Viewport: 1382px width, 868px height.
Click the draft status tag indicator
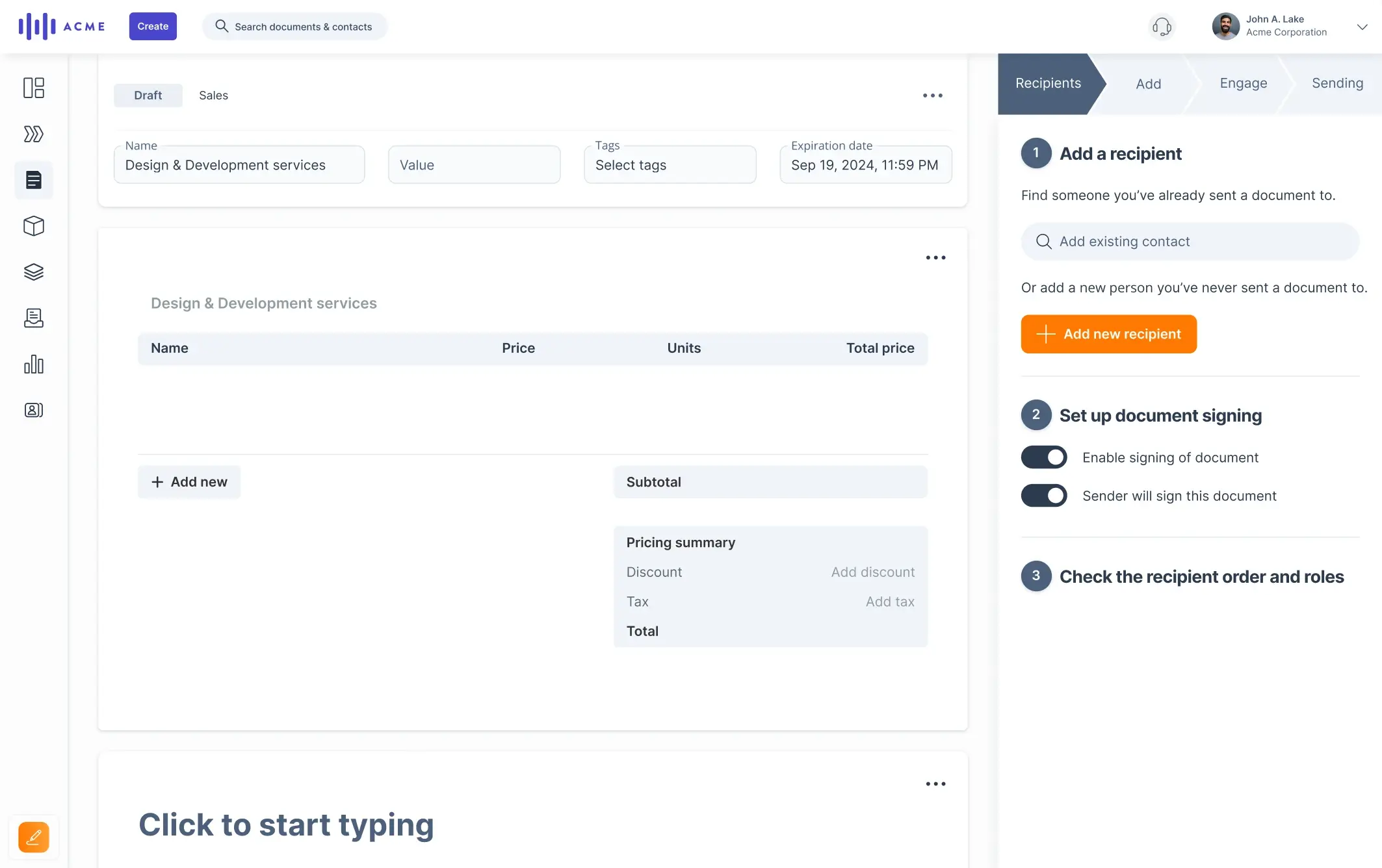click(148, 95)
